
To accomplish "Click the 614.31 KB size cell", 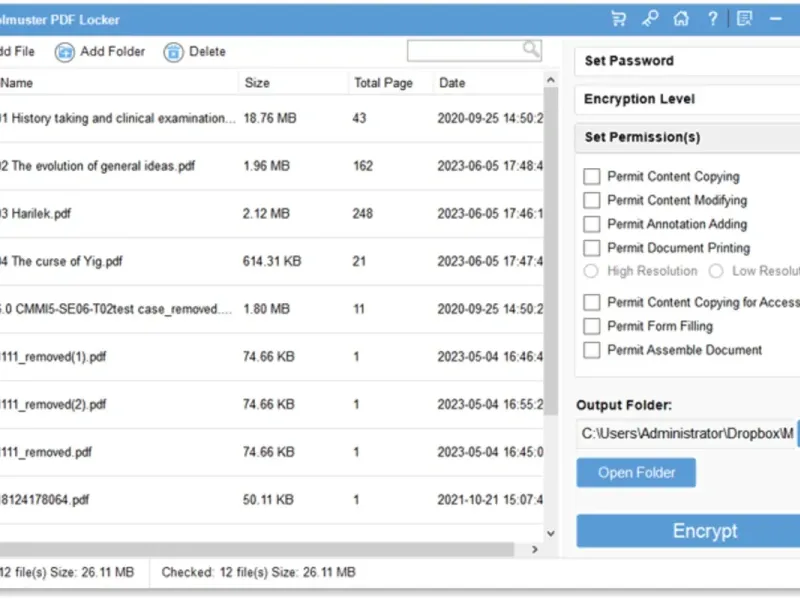I will tap(272, 261).
